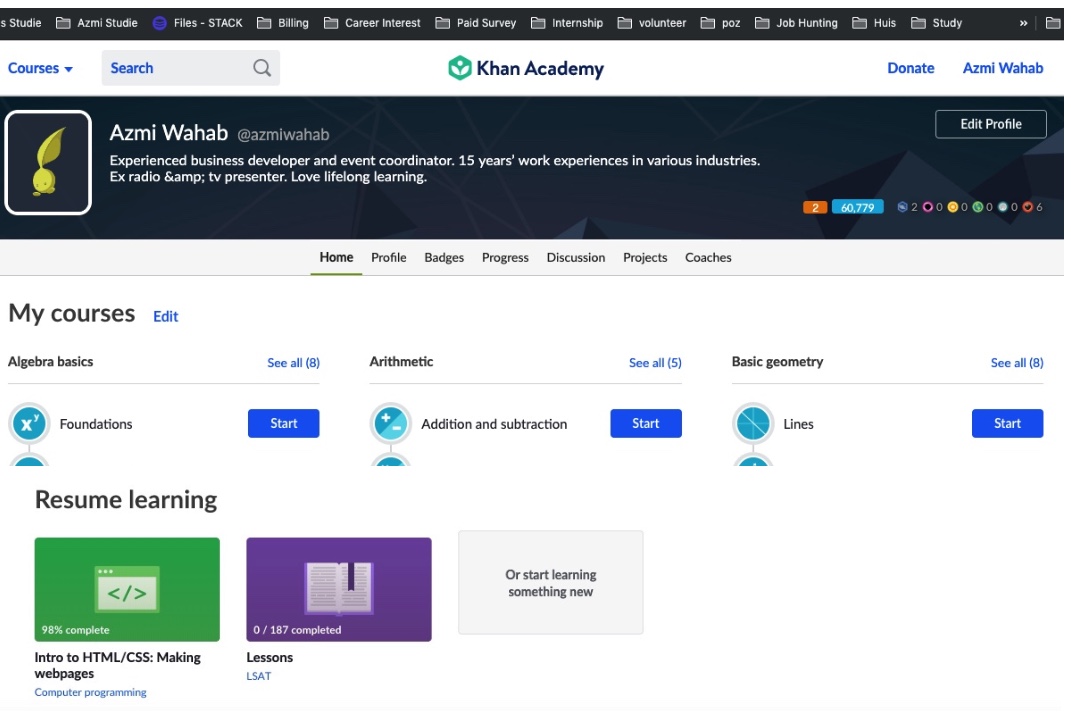This screenshot has height=713, width=1071.
Task: Click the Algebra basics course heading
Action: point(51,362)
